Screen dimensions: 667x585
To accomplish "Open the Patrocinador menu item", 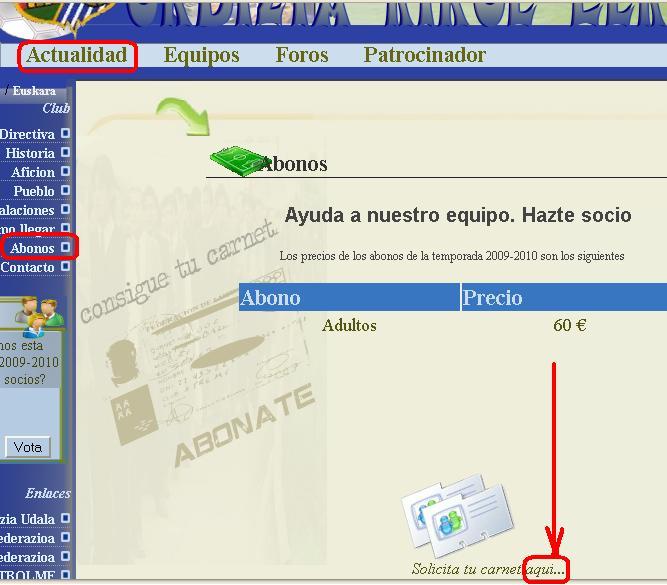I will tap(424, 55).
